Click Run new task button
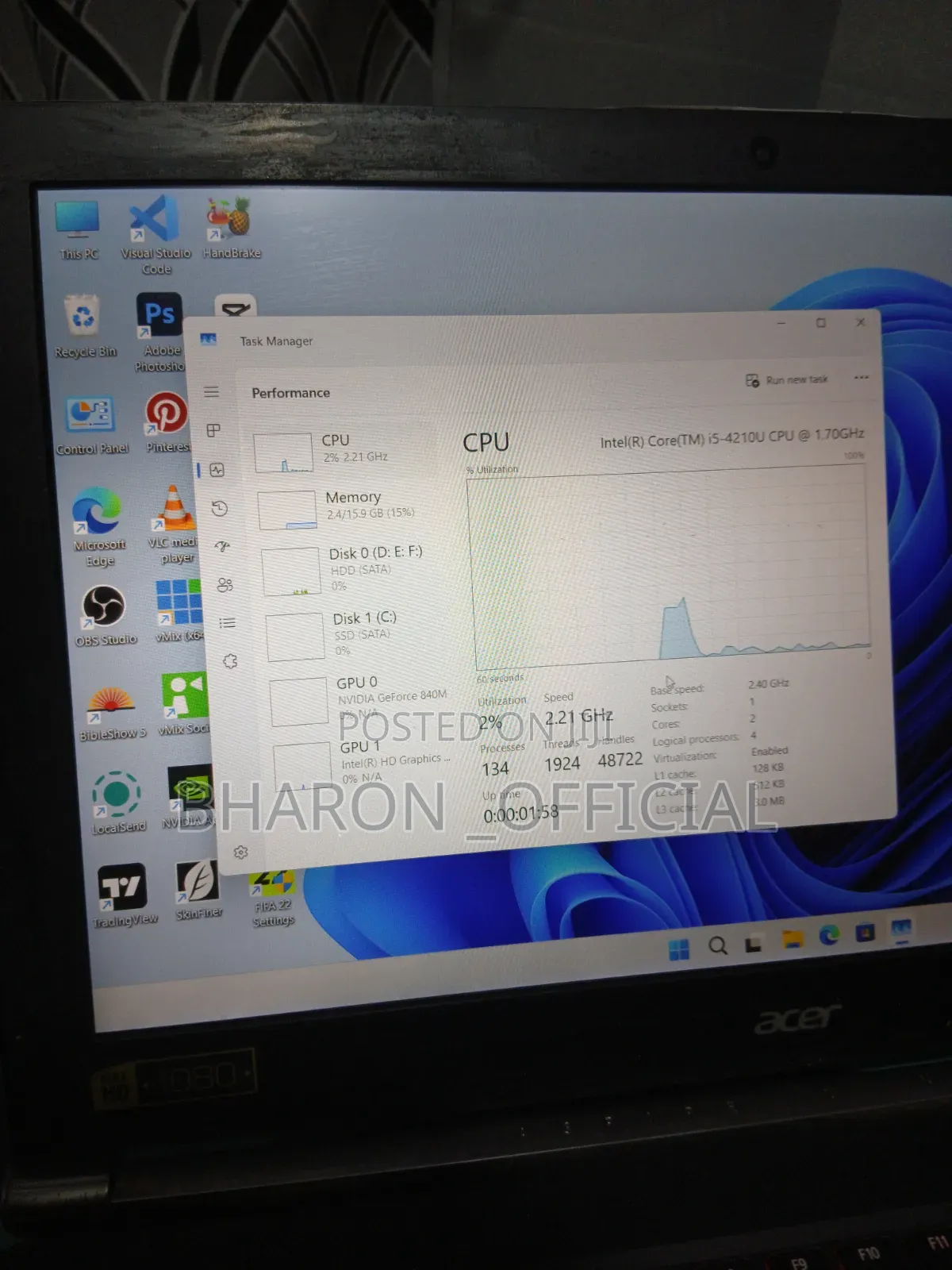This screenshot has height=1270, width=952. coord(786,380)
